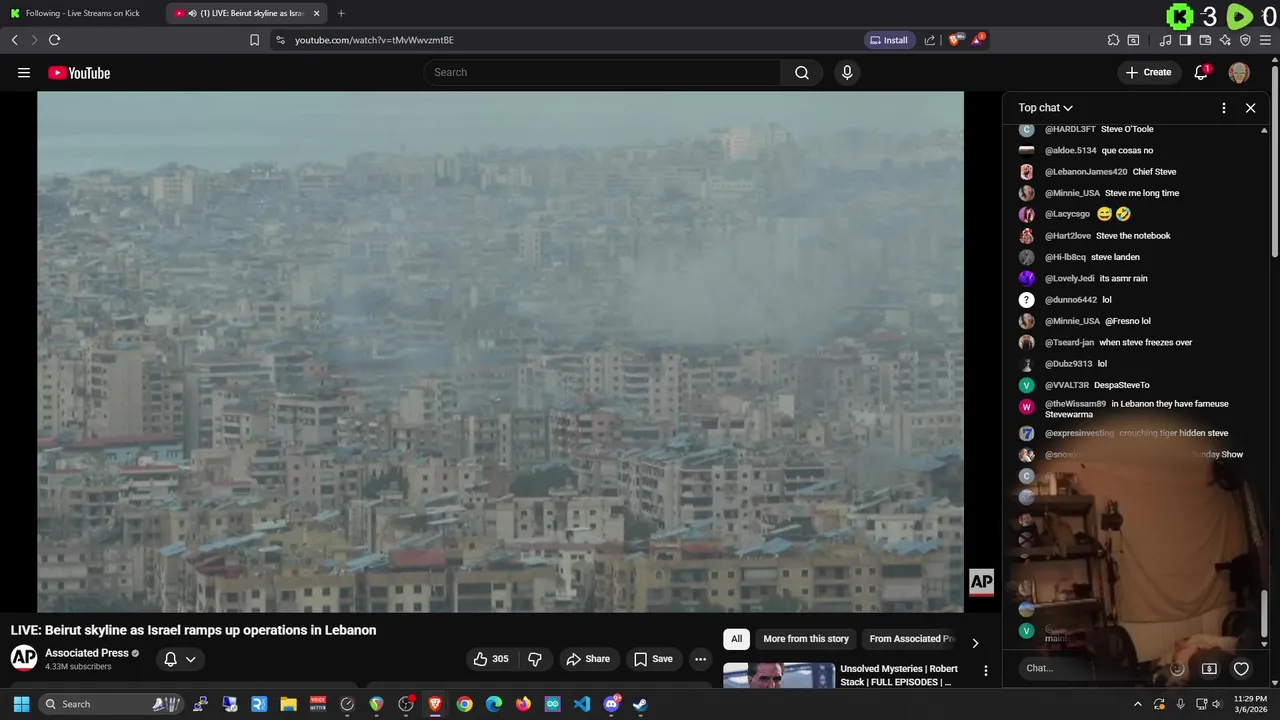1280x720 pixels.
Task: Open Google Chrome from taskbar
Action: pos(464,704)
